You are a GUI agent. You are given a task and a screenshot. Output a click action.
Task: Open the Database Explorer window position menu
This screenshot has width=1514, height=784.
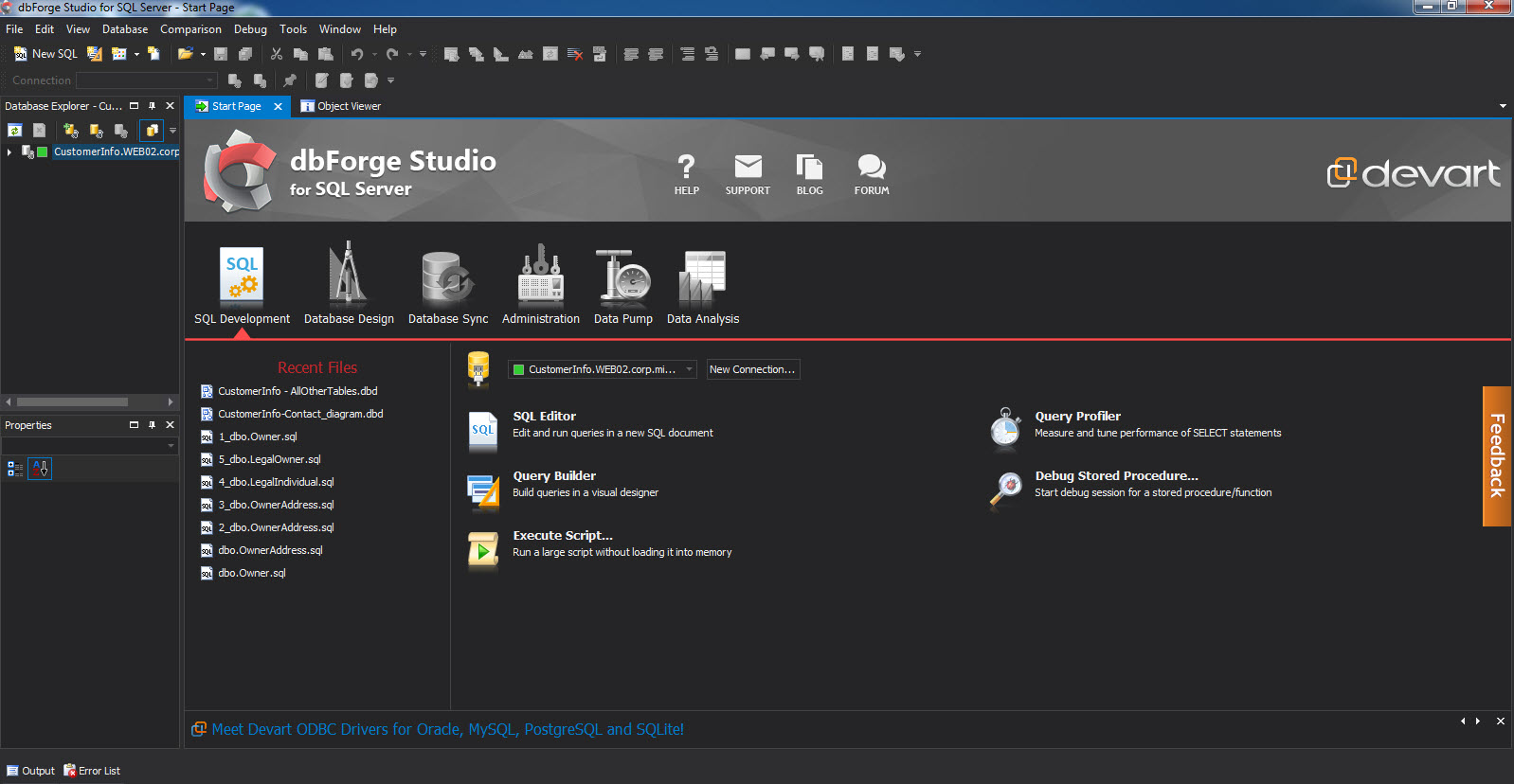134,106
